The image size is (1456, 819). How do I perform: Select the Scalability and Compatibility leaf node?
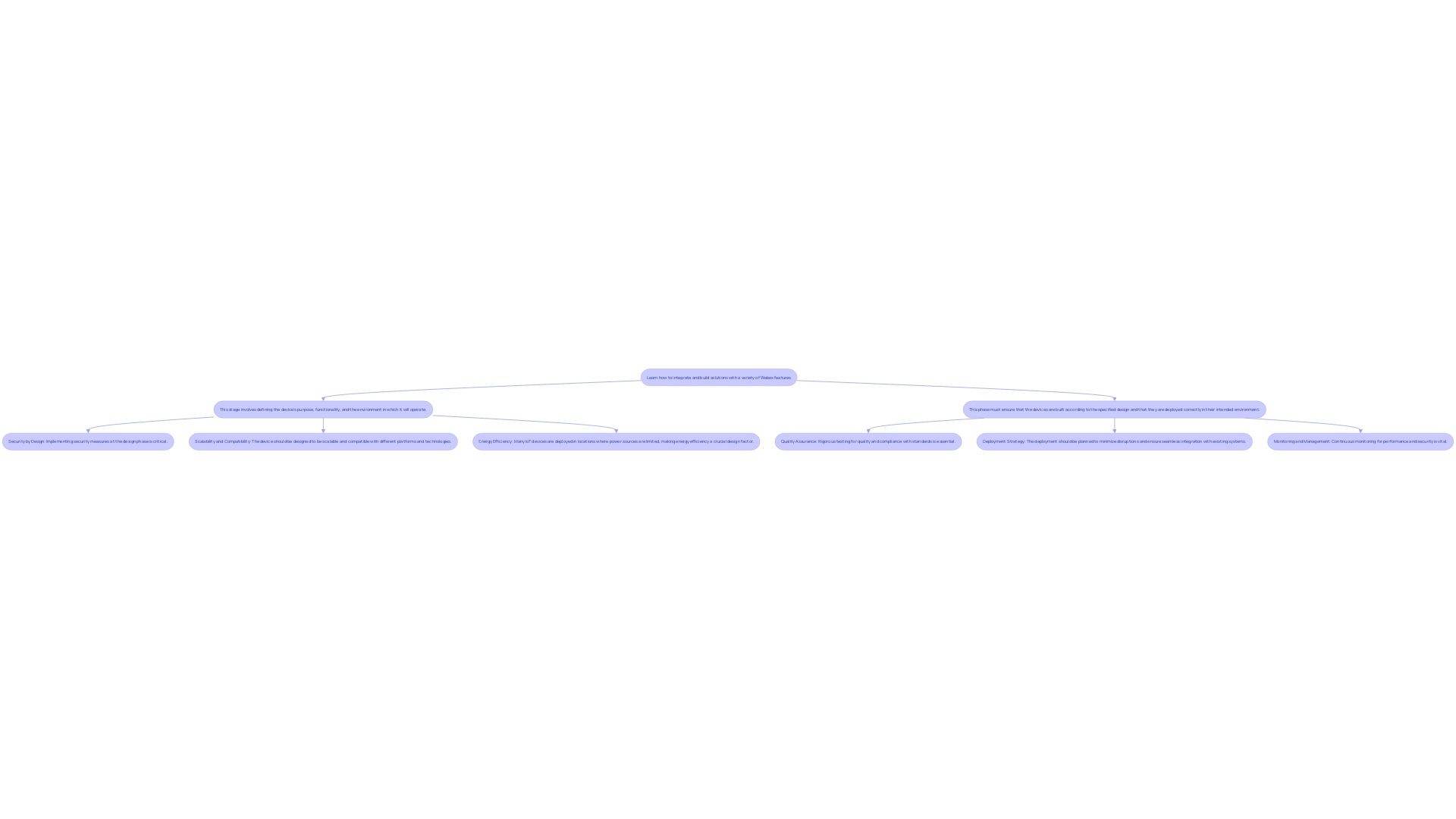point(323,441)
